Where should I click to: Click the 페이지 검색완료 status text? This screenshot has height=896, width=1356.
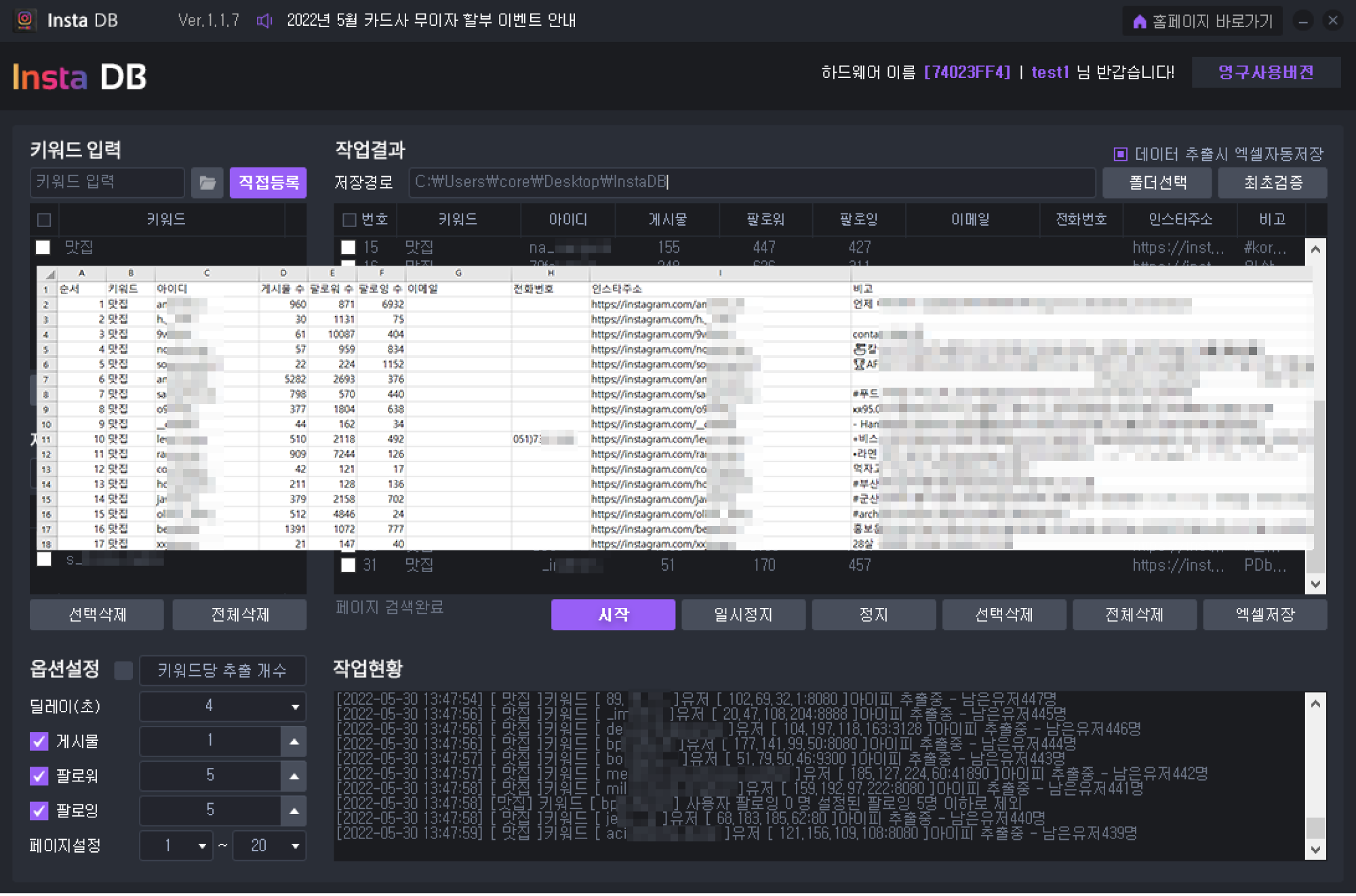389,607
